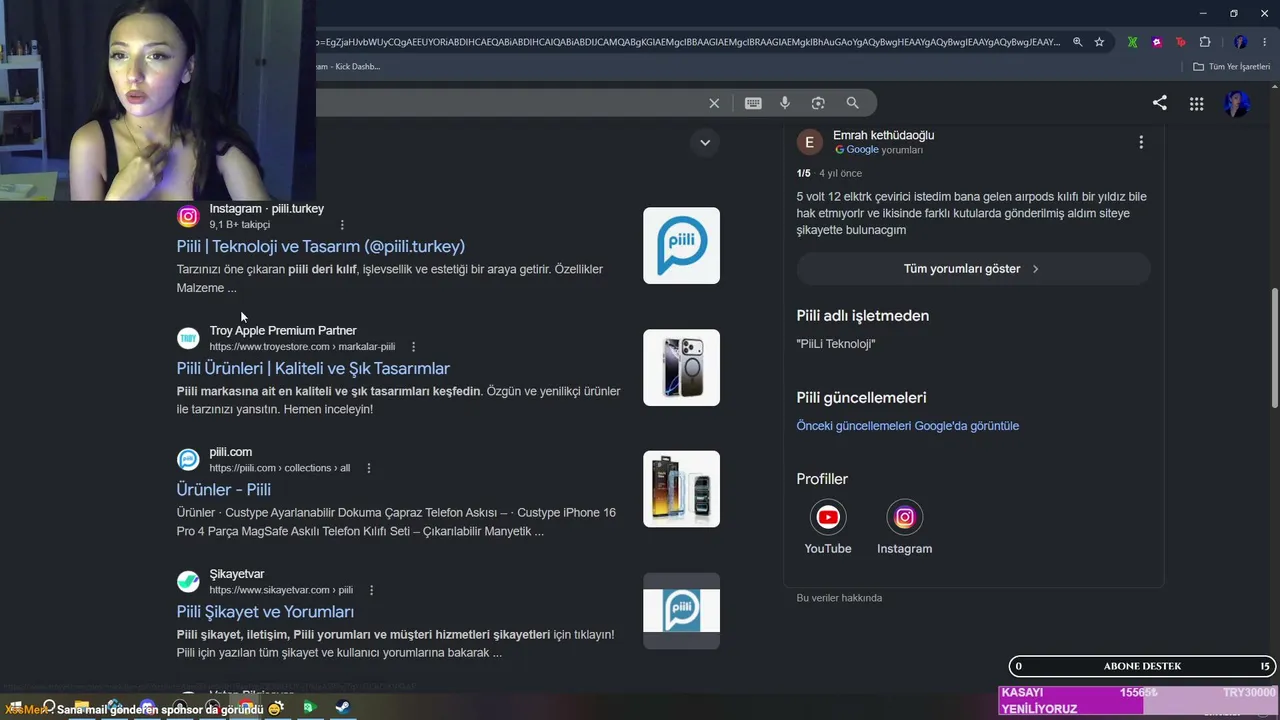This screenshot has height=720, width=1280.
Task: Open the Google apps grid
Action: pos(1196,103)
